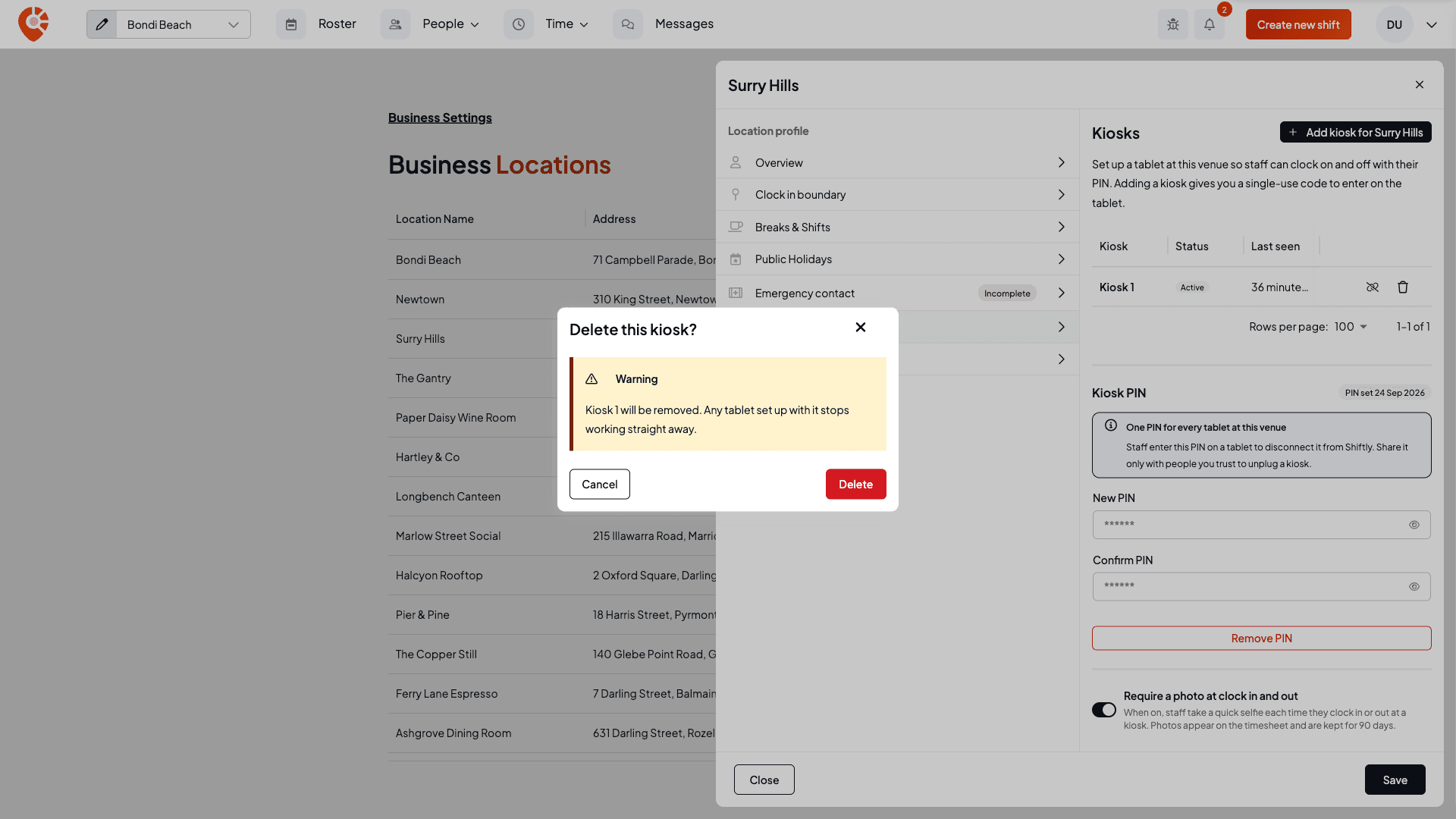Click the Close button at panel bottom

point(764,780)
